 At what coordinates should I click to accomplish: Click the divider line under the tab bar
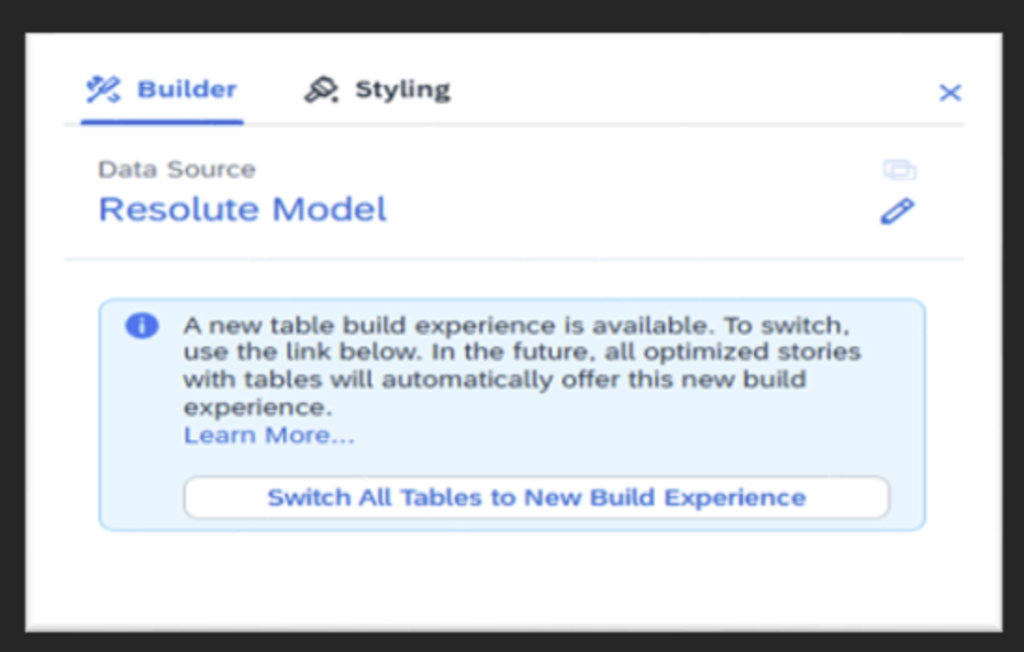click(x=600, y=124)
